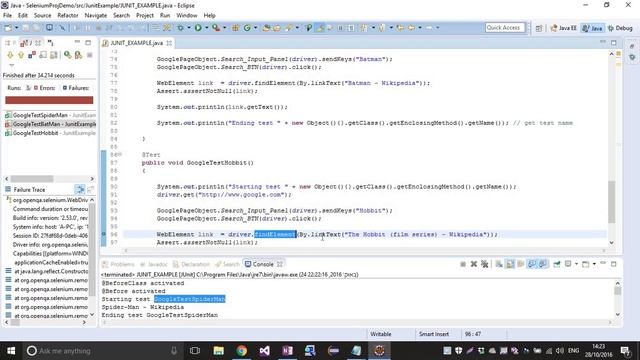The image size is (640, 360).
Task: Click the editor vertical scrollbar thumb
Action: tap(611, 202)
